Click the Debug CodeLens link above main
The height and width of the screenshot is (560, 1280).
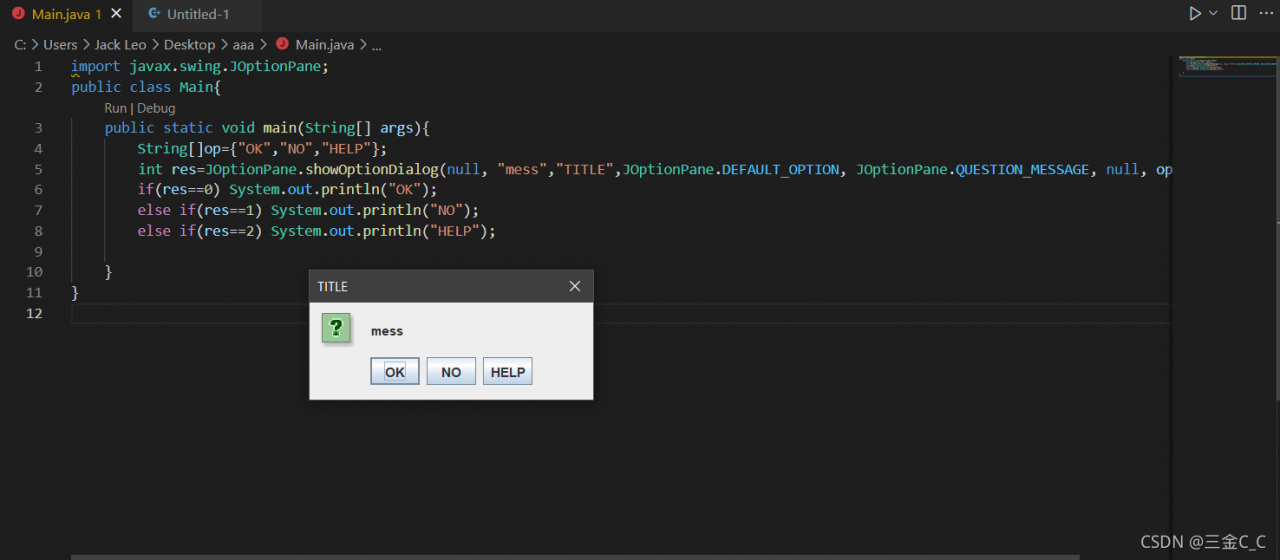[x=156, y=108]
